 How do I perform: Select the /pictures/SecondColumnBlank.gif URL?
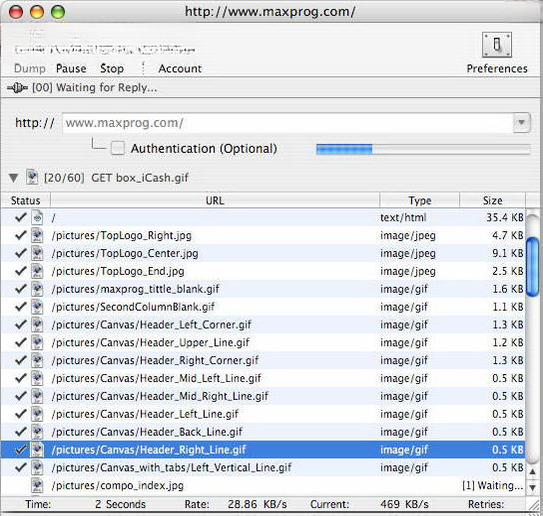point(133,307)
